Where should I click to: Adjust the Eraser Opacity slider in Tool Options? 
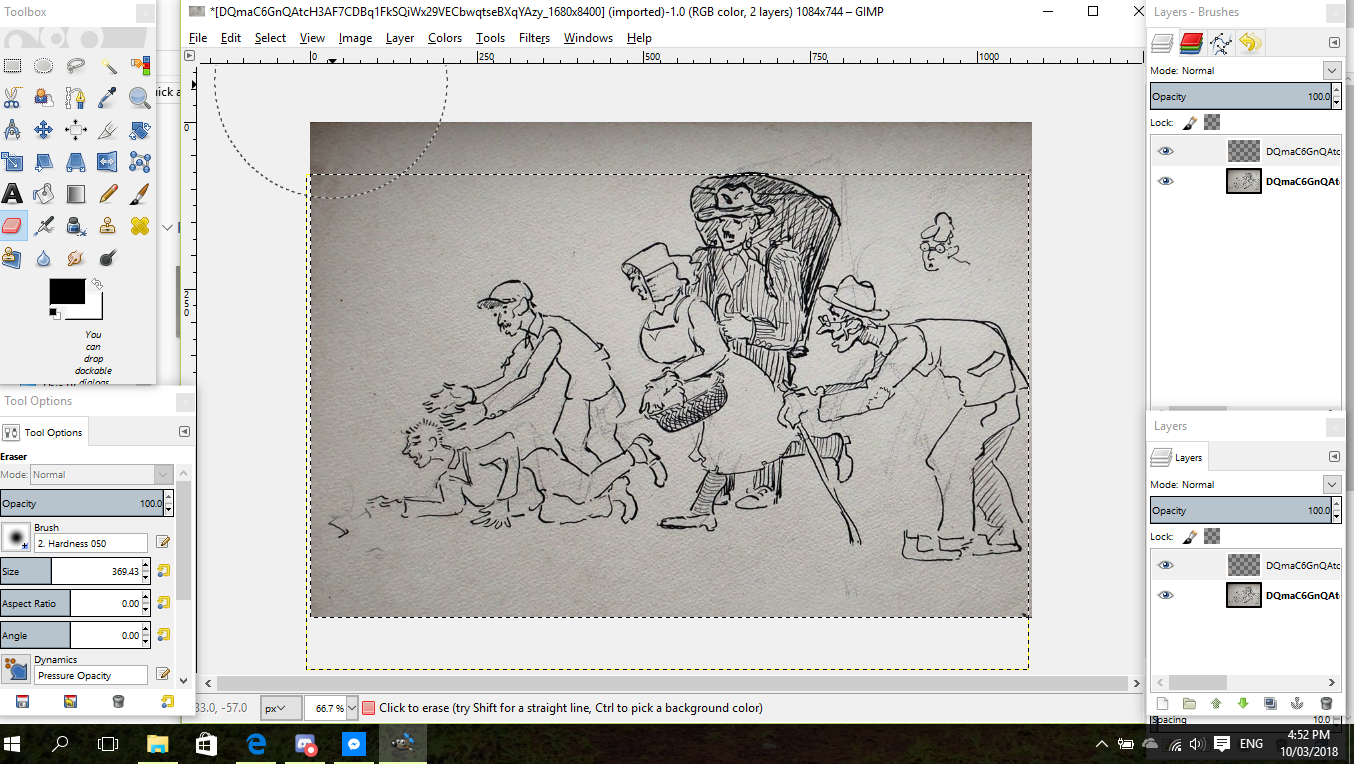tap(82, 503)
